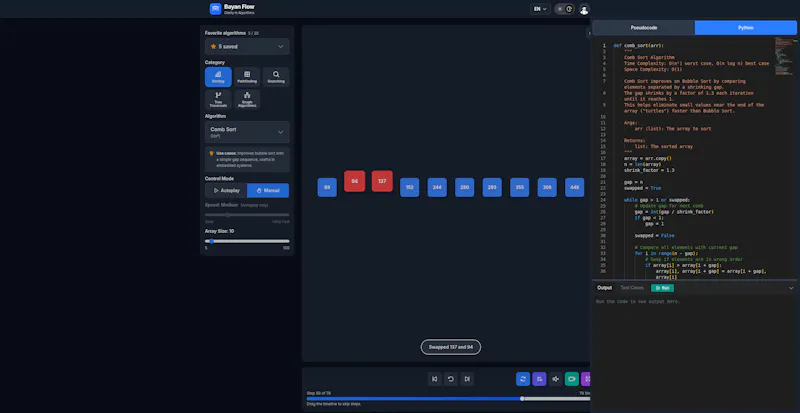Select the Pathfinding category

coord(247,77)
